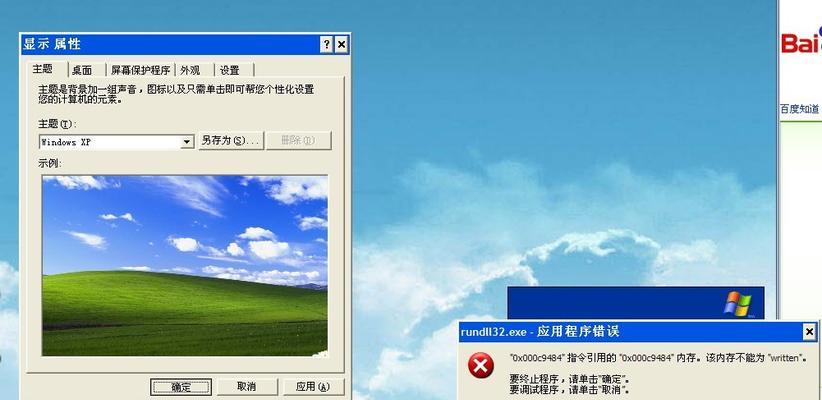Close the 显示 属性 dialog
822x400 pixels.
[341, 45]
